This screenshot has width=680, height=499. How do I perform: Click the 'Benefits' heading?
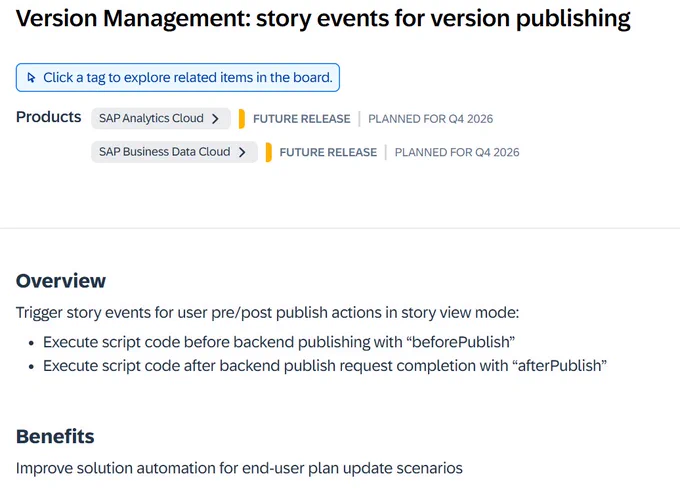[x=55, y=437]
